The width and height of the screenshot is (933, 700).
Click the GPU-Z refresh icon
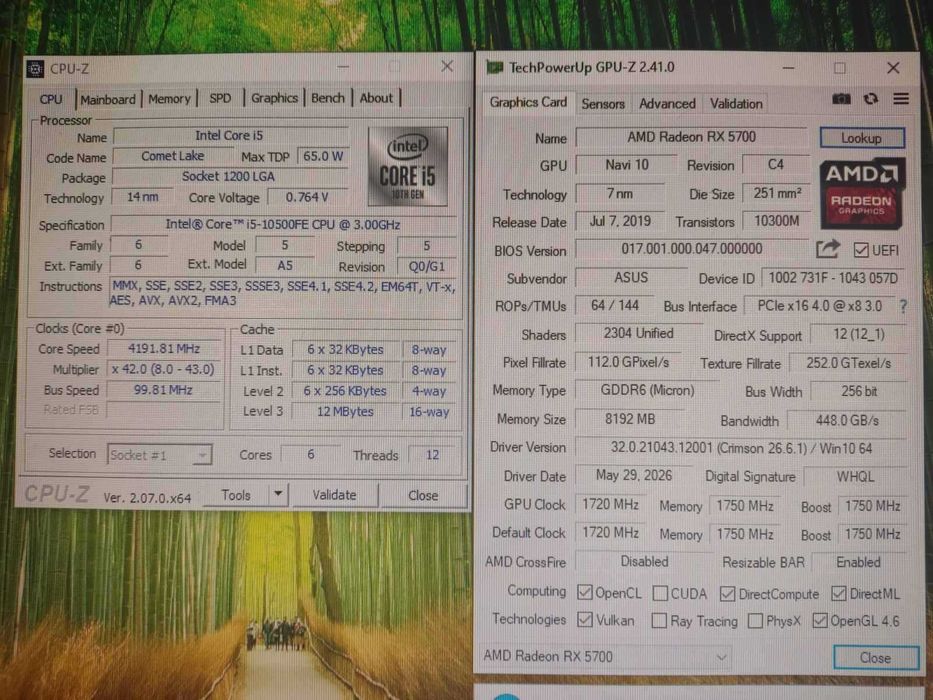coord(871,99)
